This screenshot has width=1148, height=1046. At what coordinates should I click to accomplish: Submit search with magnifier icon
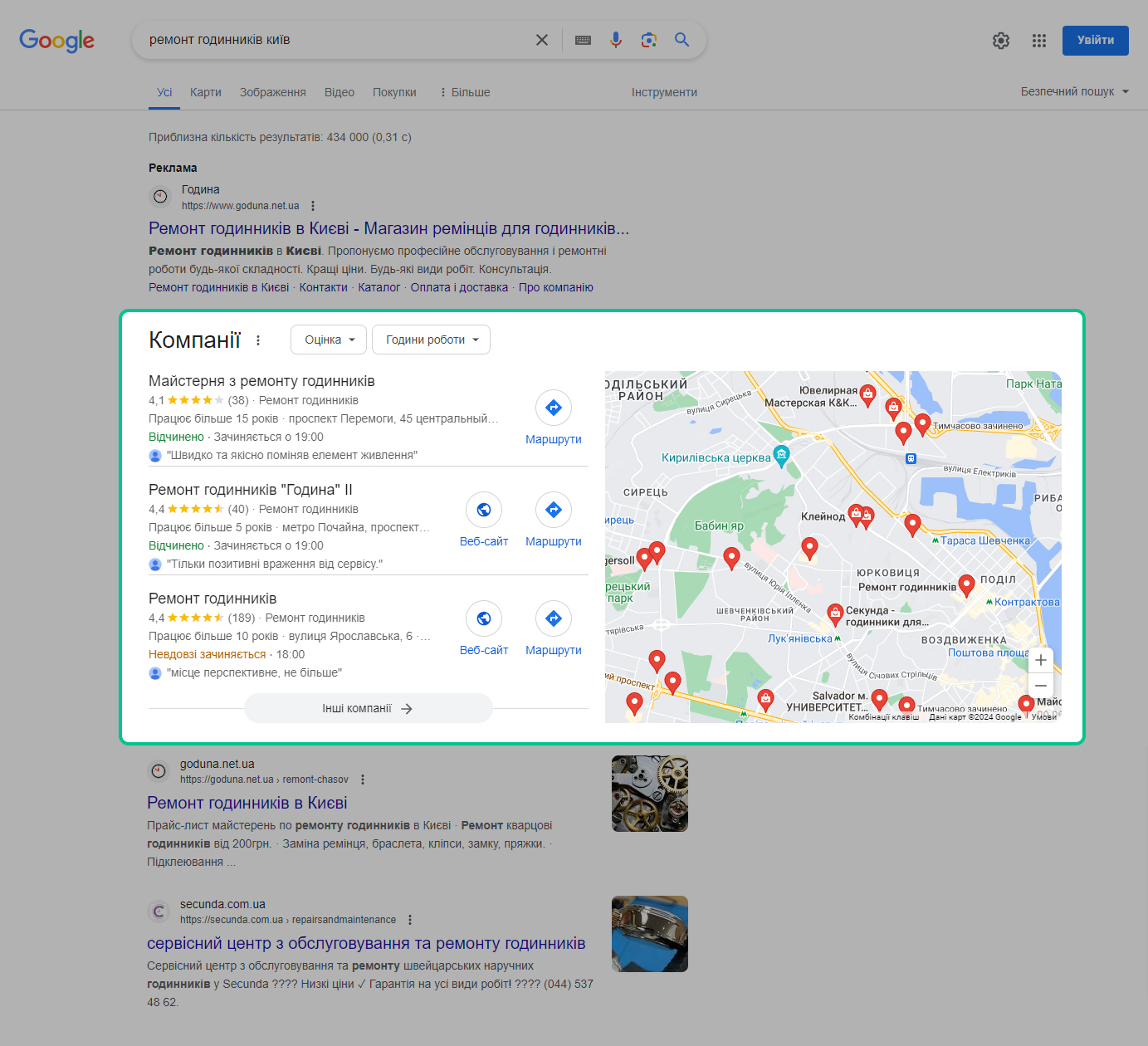pyautogui.click(x=682, y=40)
